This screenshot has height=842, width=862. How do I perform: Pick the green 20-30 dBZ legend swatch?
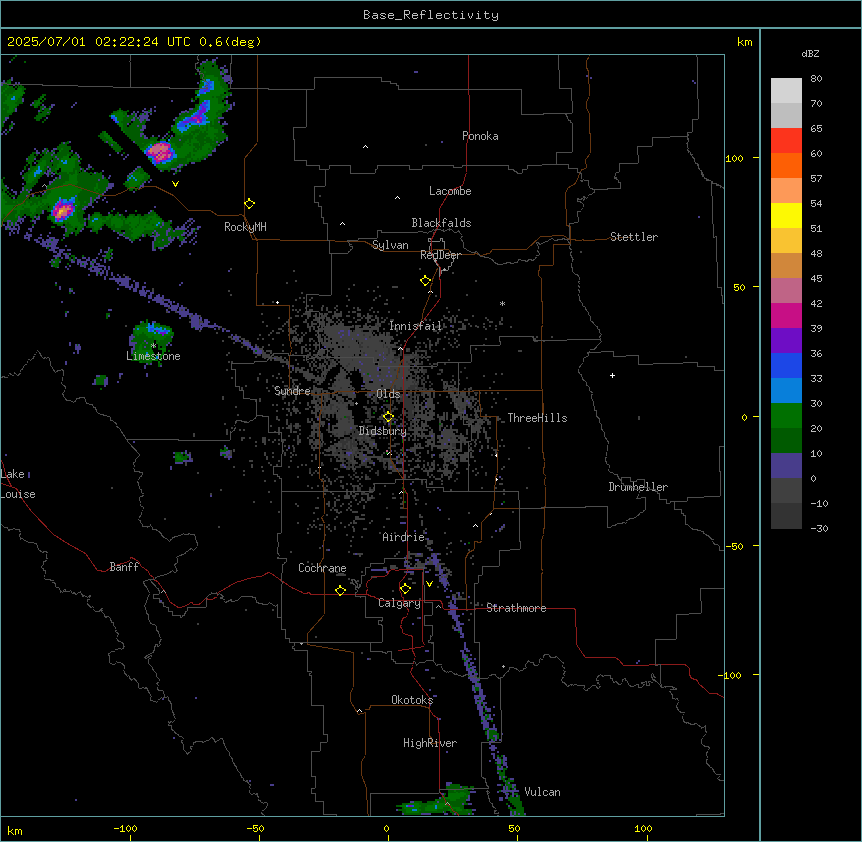point(786,416)
